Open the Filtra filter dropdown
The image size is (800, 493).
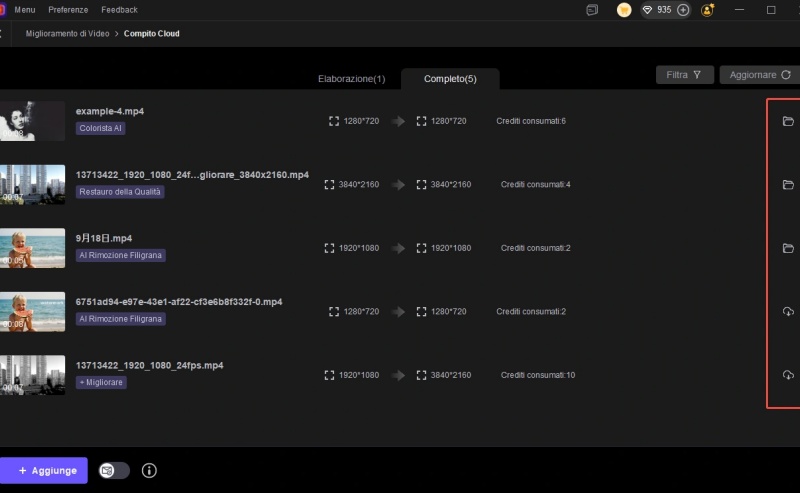pos(684,75)
